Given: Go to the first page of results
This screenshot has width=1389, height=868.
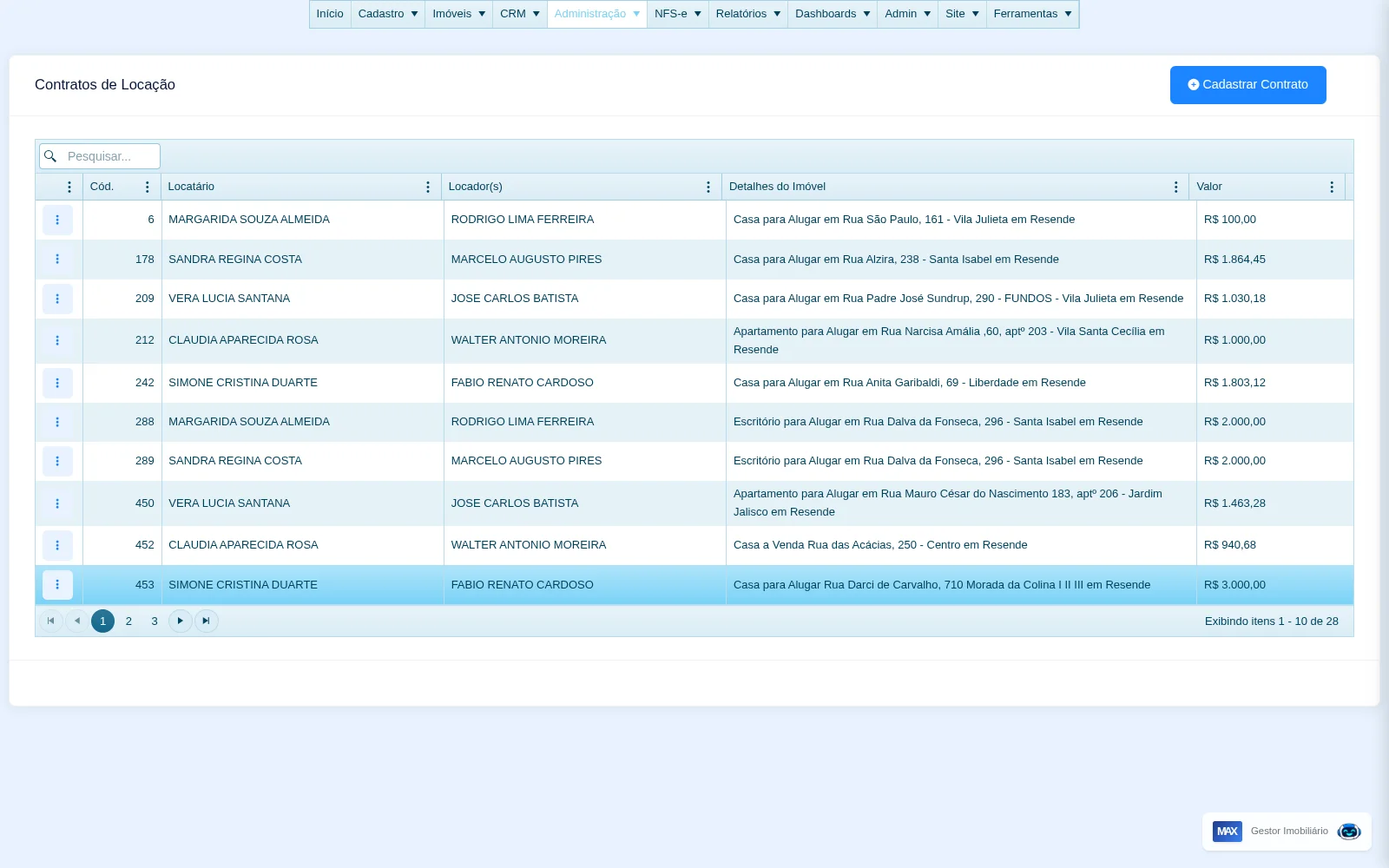Looking at the screenshot, I should (x=50, y=621).
